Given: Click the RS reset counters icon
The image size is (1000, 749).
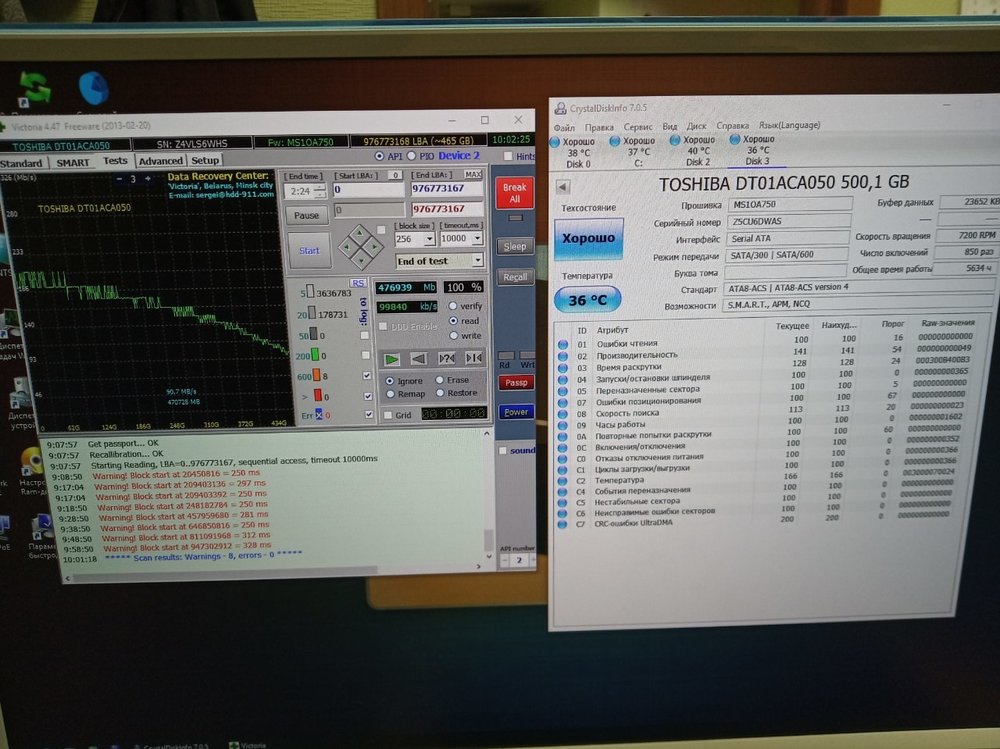Looking at the screenshot, I should [357, 283].
